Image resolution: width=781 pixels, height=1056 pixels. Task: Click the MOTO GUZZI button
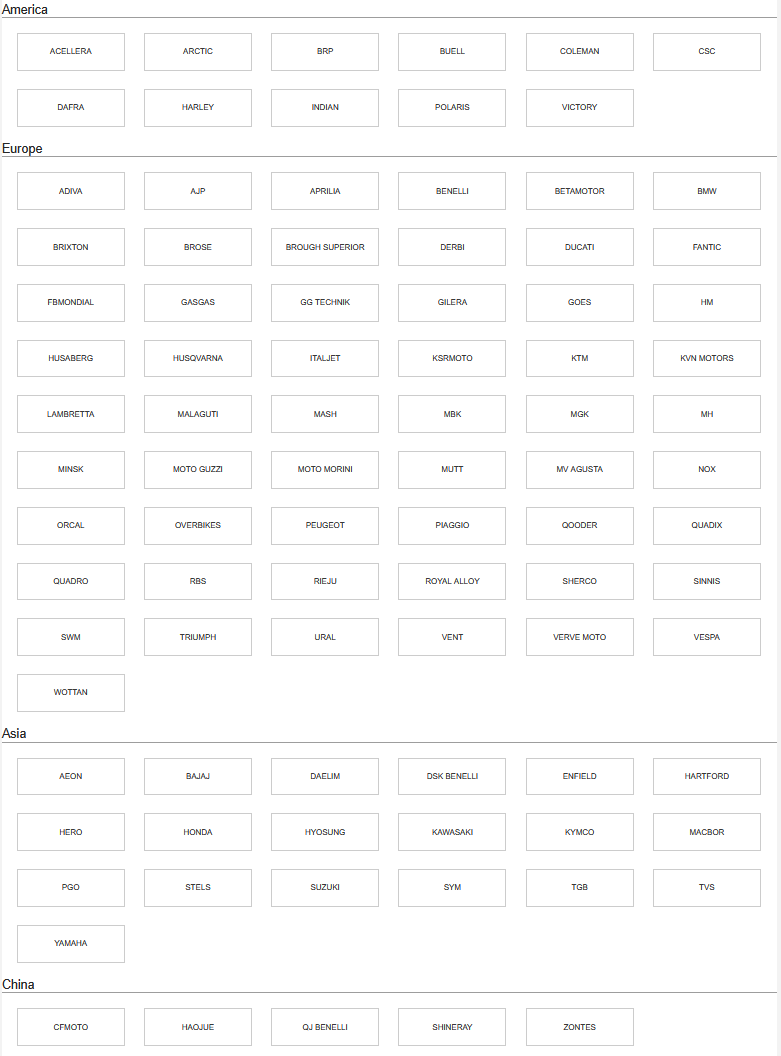point(198,470)
